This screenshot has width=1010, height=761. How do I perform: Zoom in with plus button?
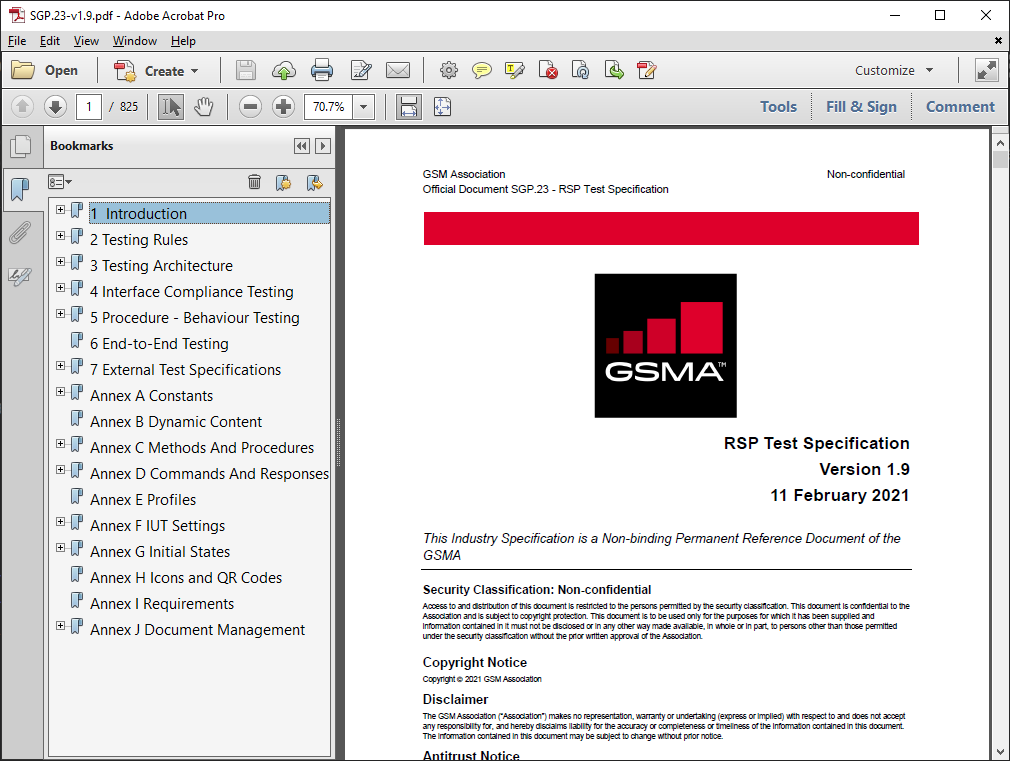pos(283,106)
